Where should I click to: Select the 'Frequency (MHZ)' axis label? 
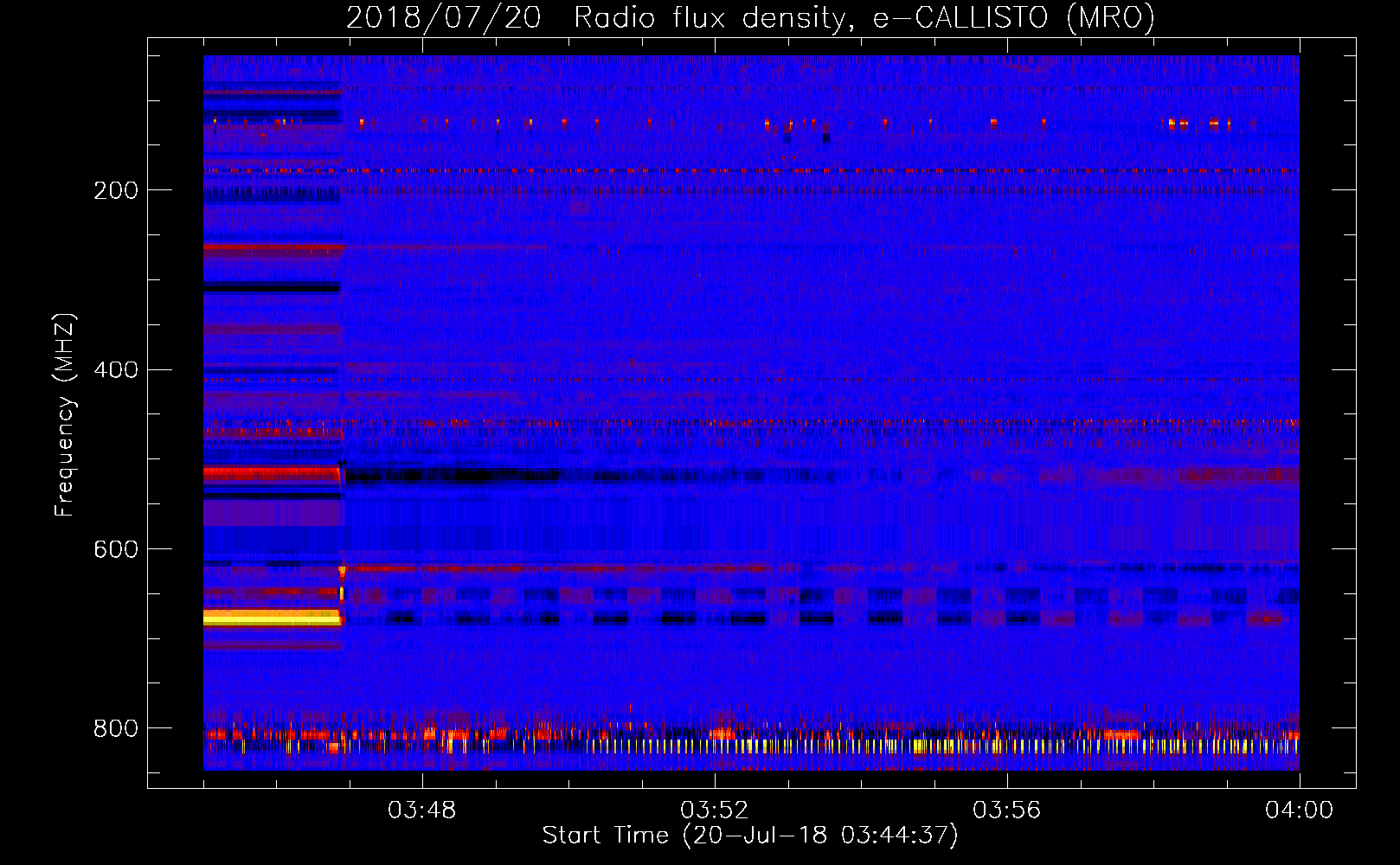tap(65, 415)
